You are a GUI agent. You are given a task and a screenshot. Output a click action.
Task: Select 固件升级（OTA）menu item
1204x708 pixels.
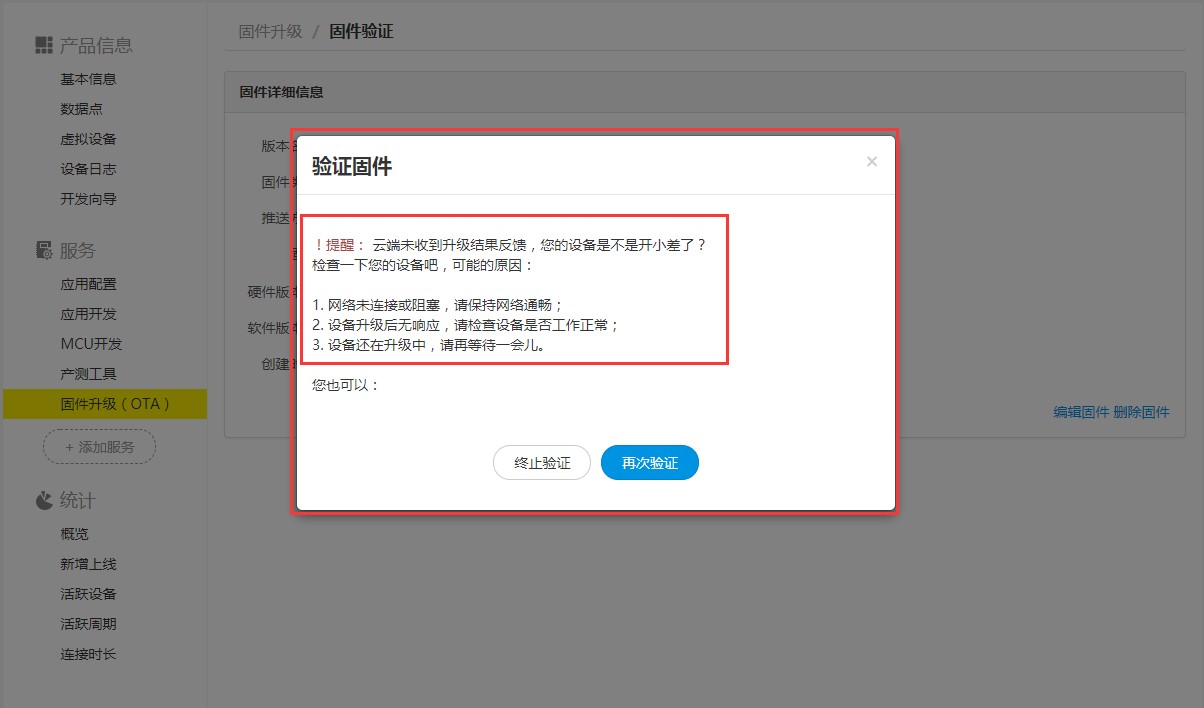[x=116, y=404]
